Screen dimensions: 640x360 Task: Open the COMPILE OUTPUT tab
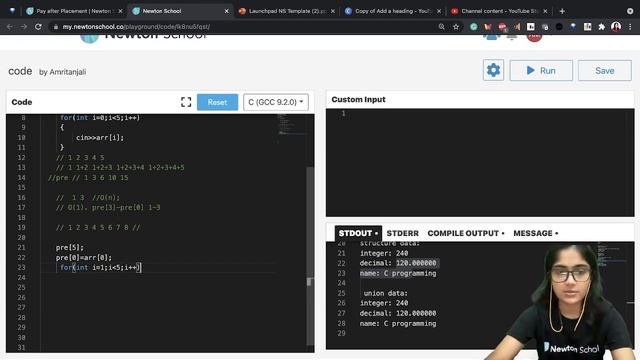coord(466,233)
